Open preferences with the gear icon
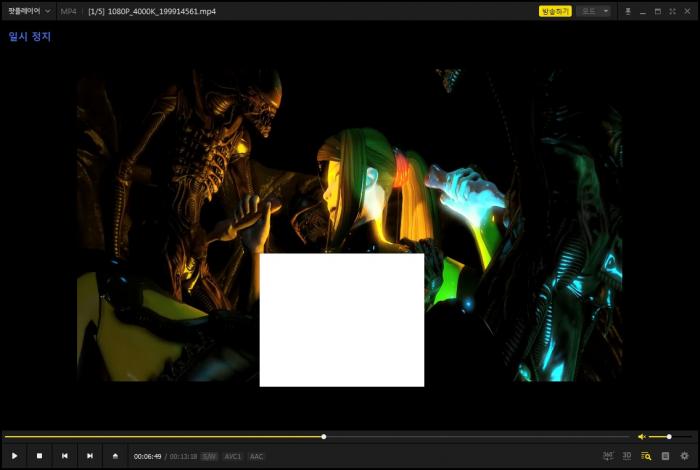This screenshot has width=700, height=470. click(684, 456)
